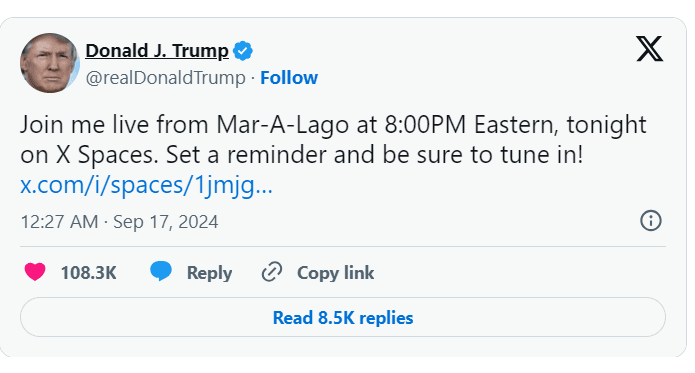Click the @realDonaldTrump handle
The image size is (695, 373).
[x=165, y=78]
